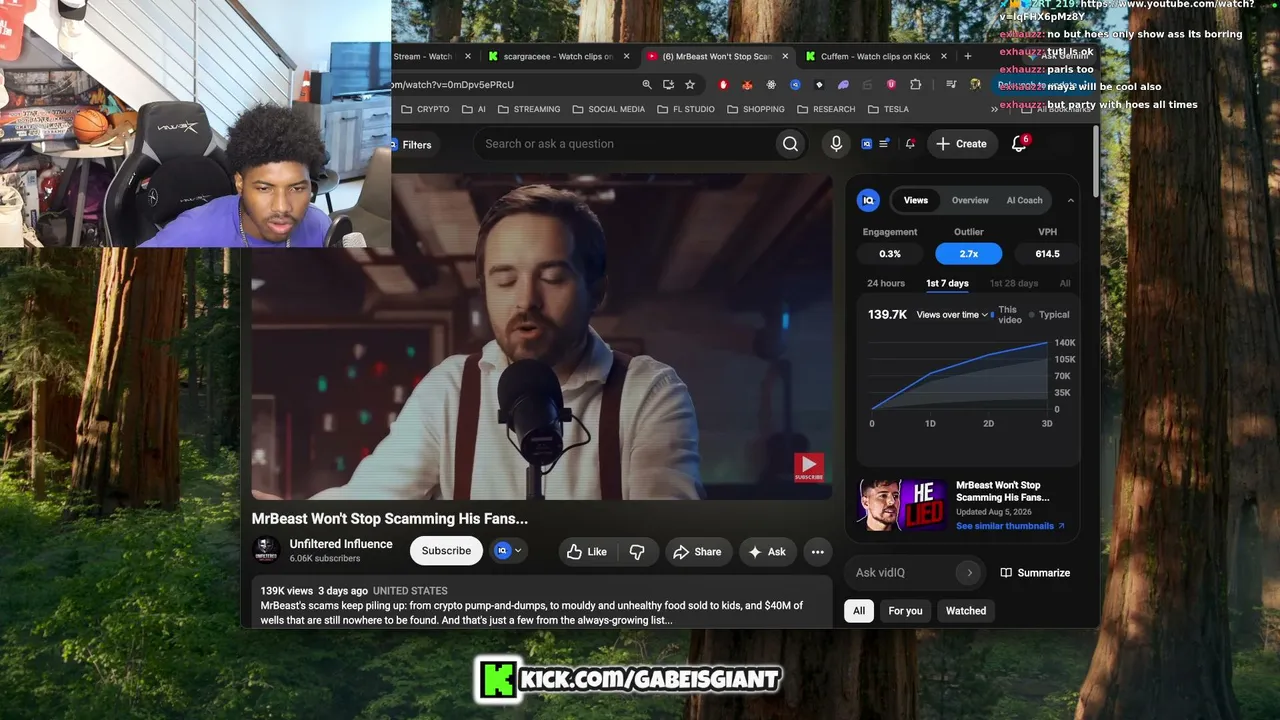Open the browser Extensions puzzle icon
This screenshot has width=1280, height=720.
pos(915,85)
